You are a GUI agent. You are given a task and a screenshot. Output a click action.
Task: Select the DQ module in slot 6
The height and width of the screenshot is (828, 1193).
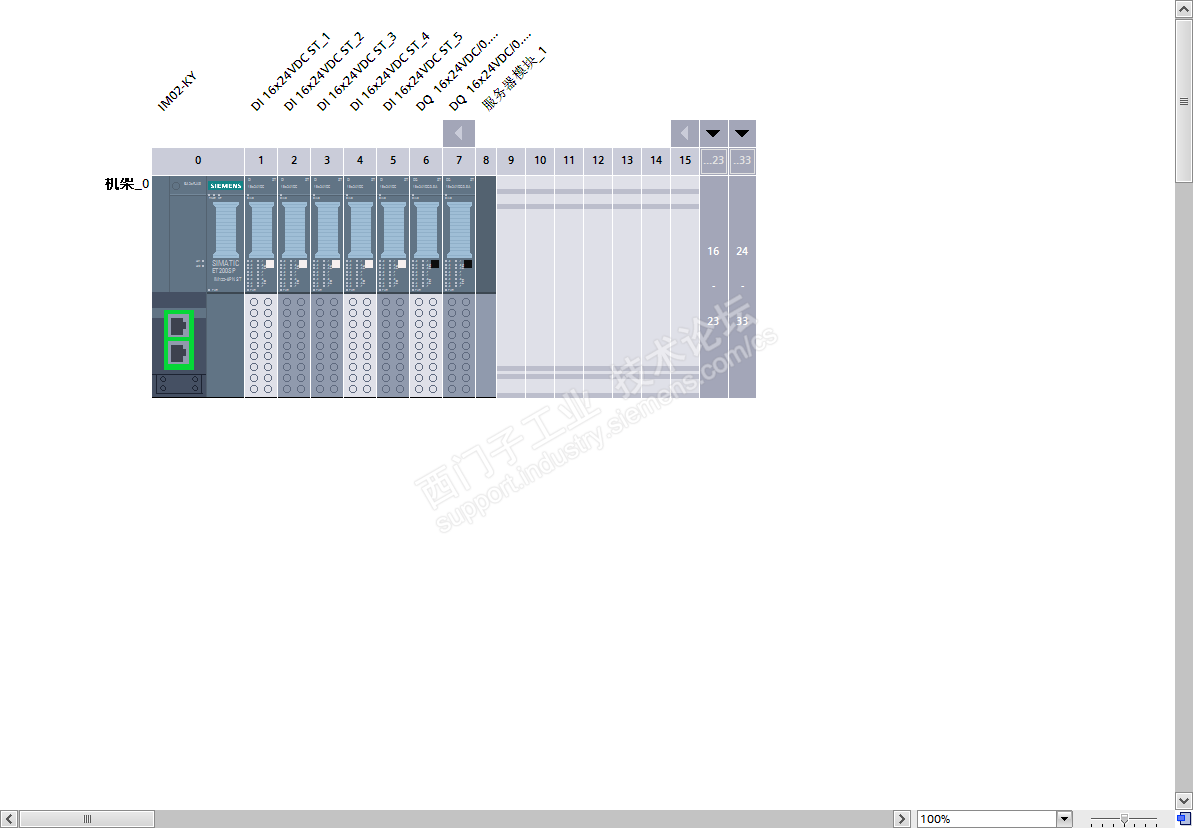[x=426, y=286]
